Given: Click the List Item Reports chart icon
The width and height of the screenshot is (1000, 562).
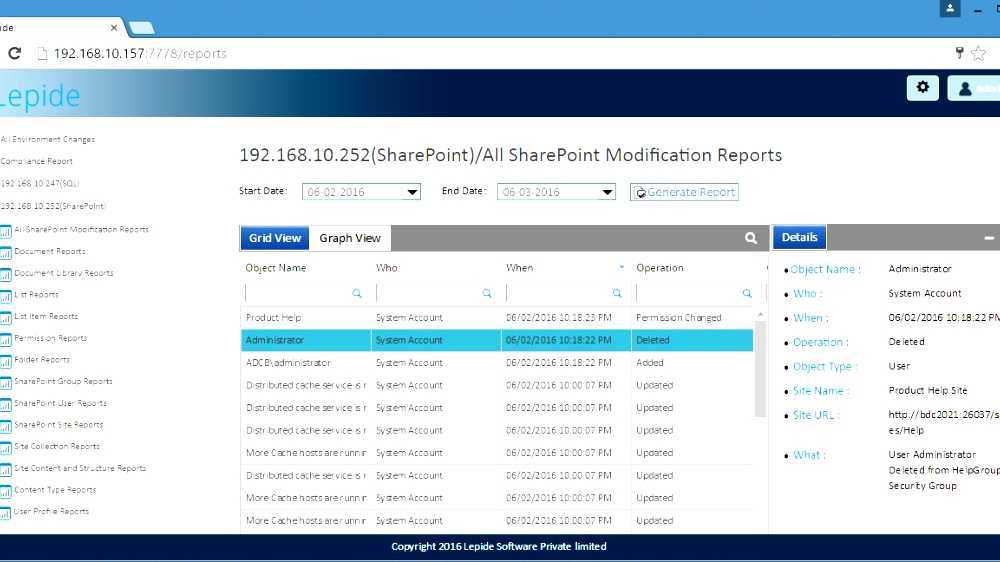Looking at the screenshot, I should click(x=6, y=318).
